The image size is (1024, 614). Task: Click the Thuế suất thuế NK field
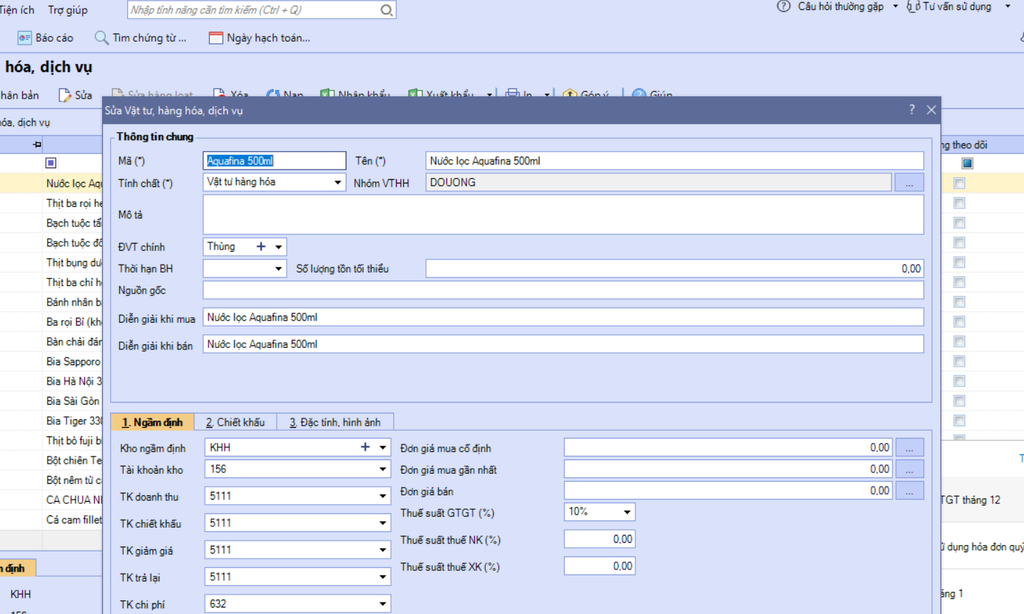pos(600,539)
